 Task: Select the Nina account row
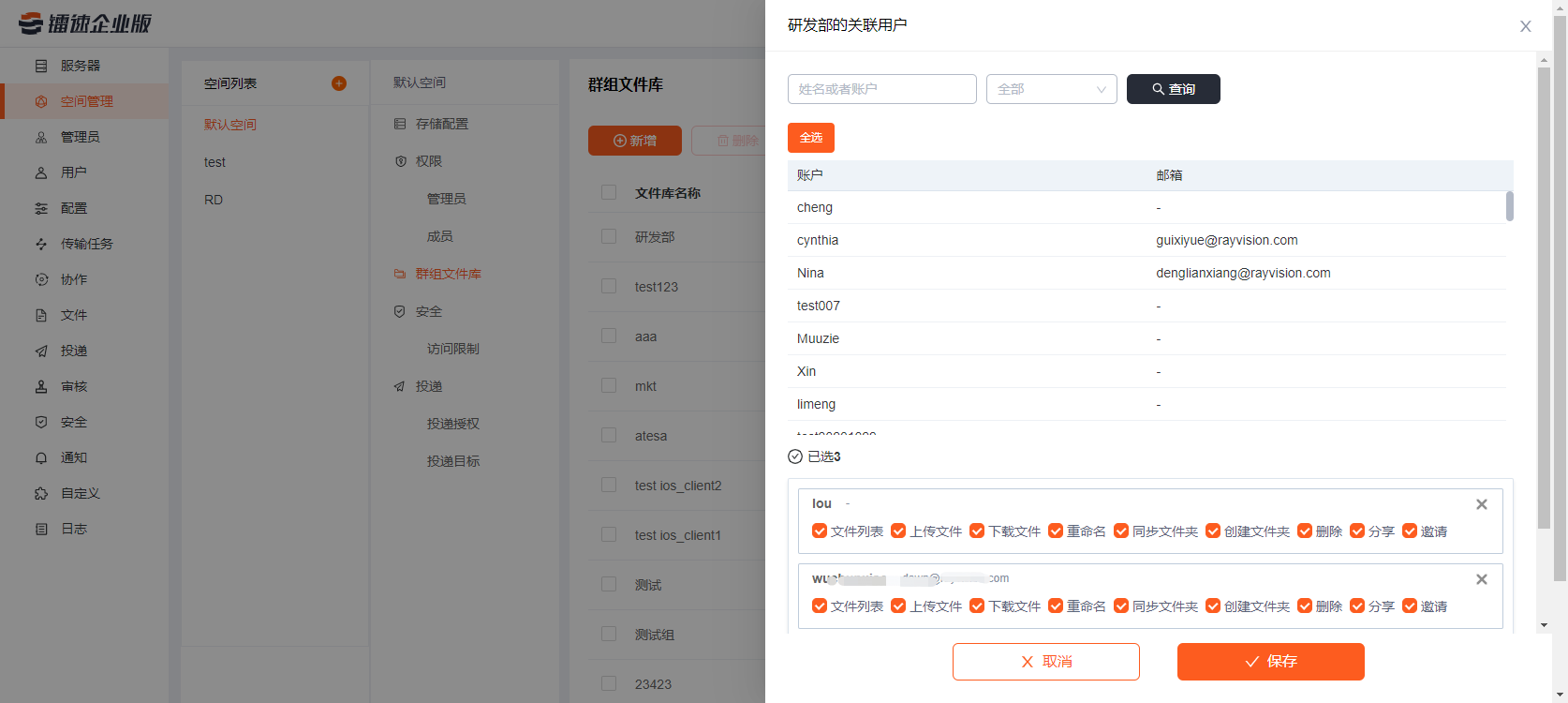(1146, 273)
